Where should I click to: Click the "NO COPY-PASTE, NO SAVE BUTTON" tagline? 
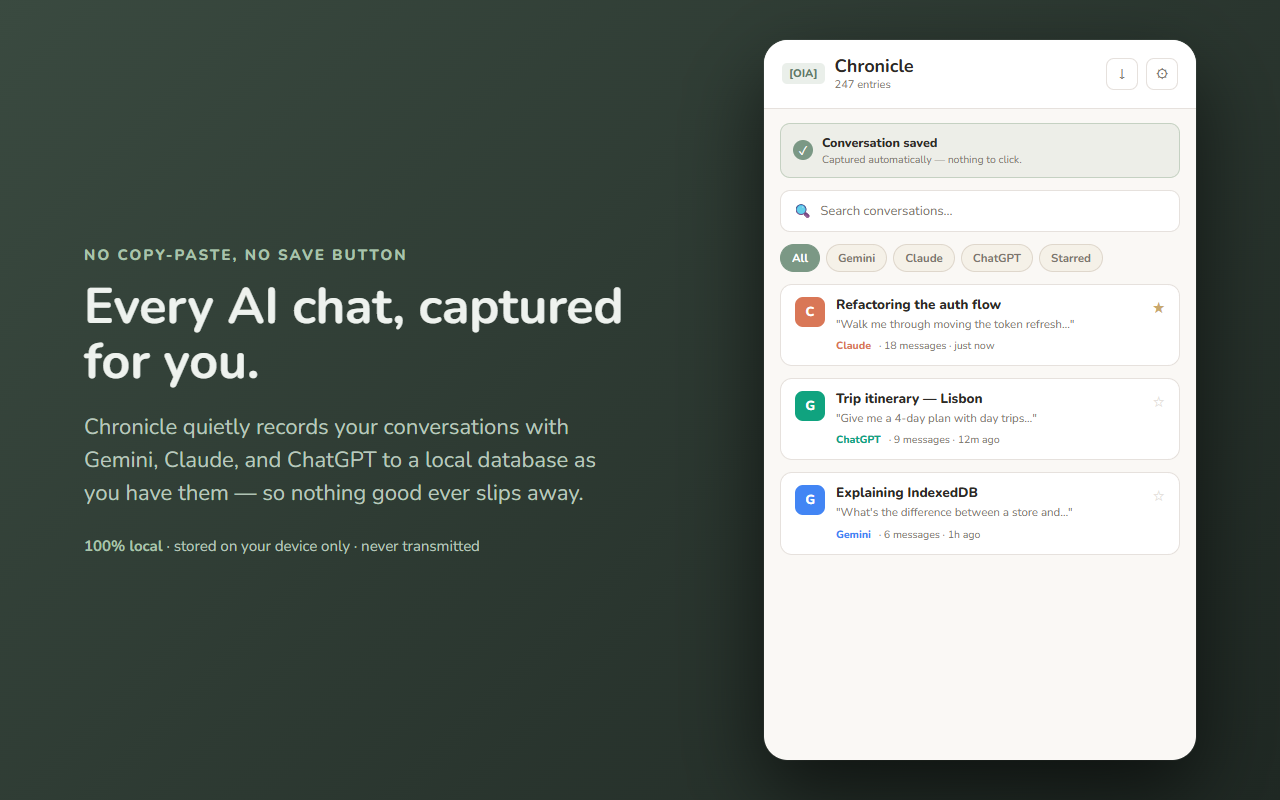coord(245,255)
